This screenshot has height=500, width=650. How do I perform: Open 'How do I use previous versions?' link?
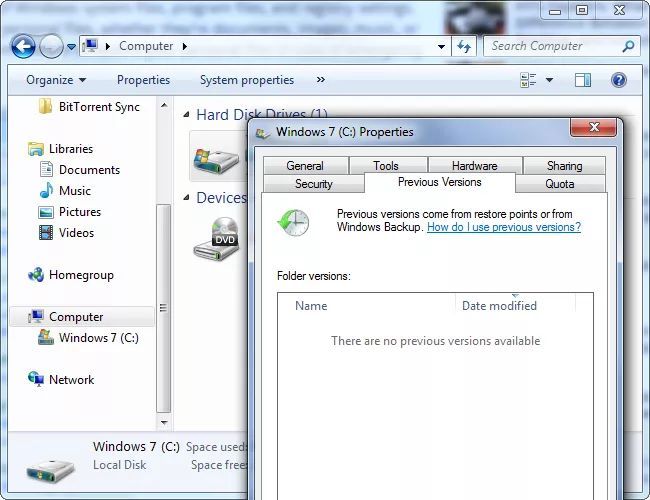click(x=504, y=227)
